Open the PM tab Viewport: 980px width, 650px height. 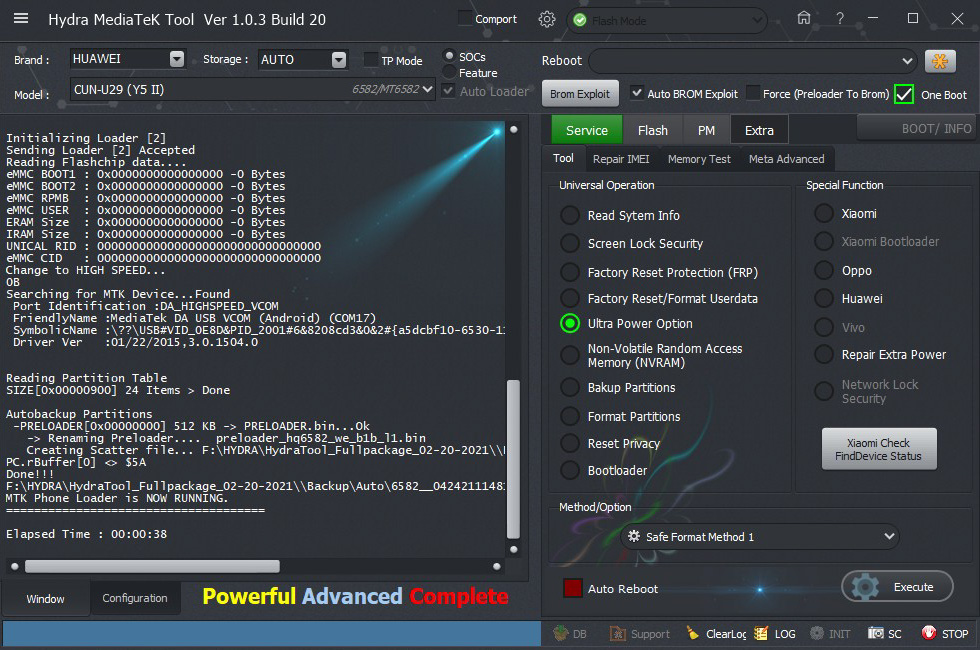click(x=706, y=130)
